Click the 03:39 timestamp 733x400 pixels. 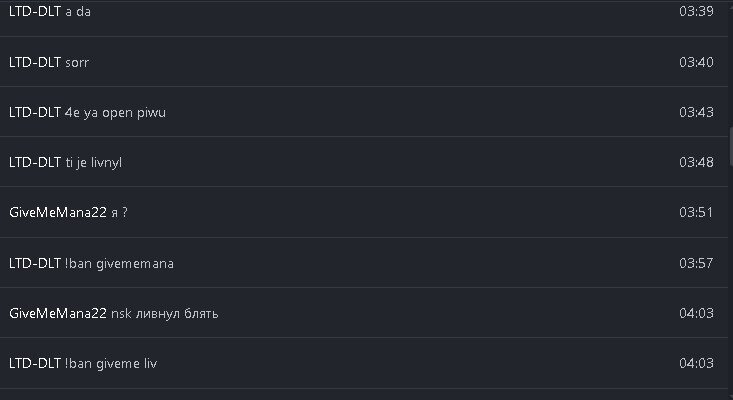(x=696, y=12)
